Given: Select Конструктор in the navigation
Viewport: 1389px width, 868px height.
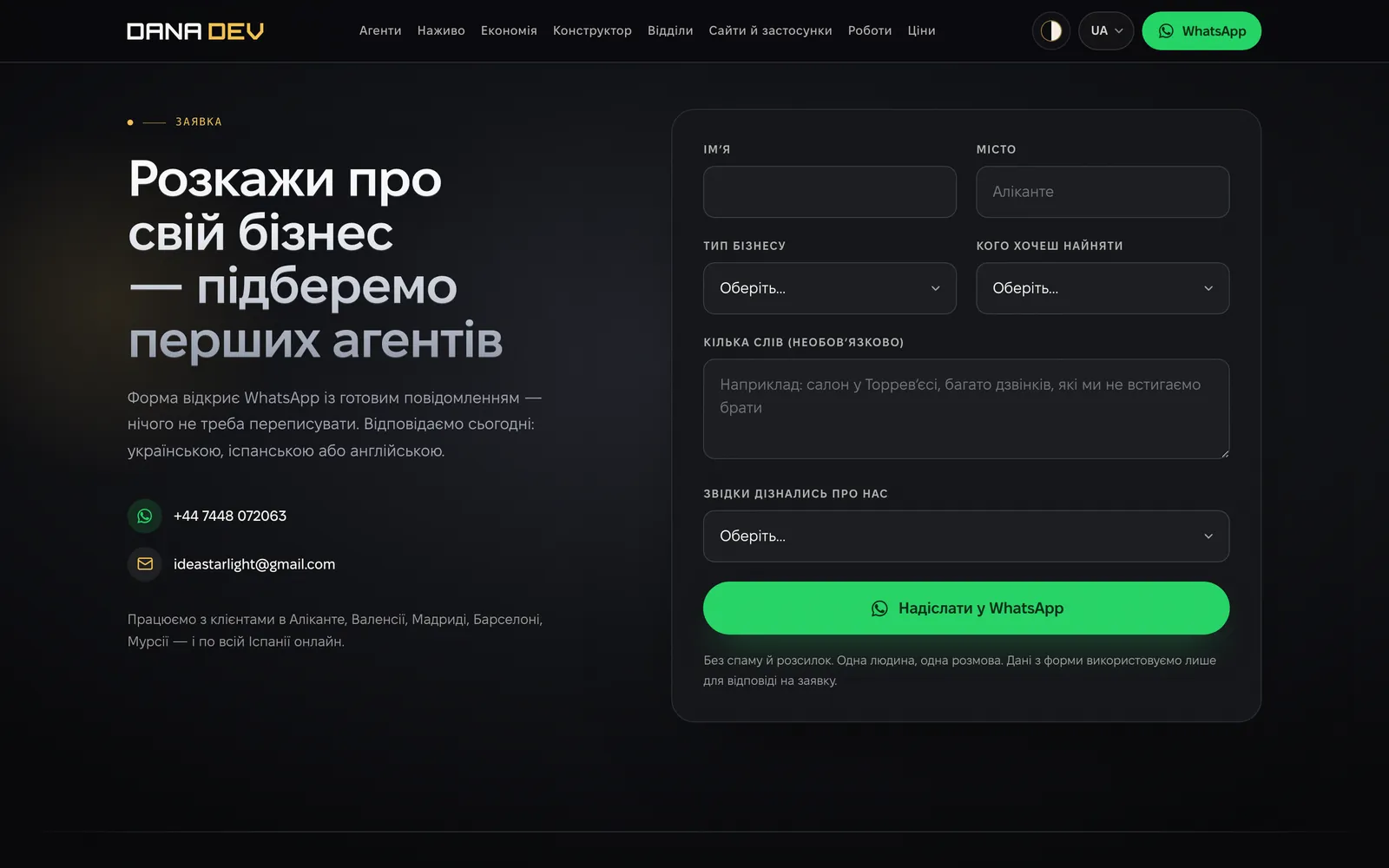Looking at the screenshot, I should point(592,30).
